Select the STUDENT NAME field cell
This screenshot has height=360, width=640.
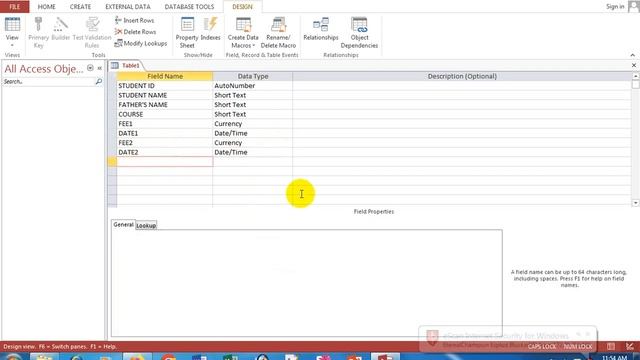(x=164, y=95)
